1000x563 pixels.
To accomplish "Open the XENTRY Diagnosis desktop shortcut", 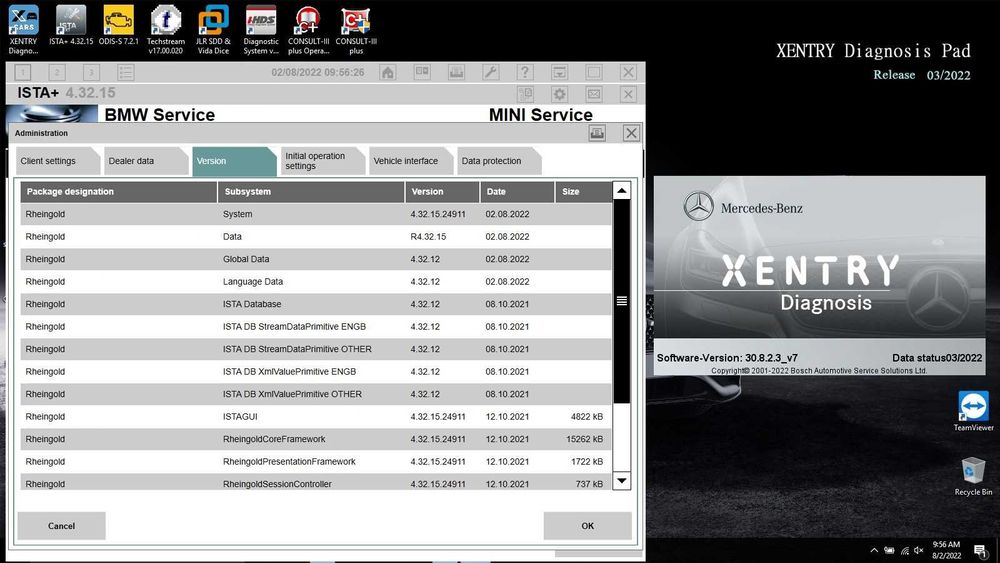I will click(x=23, y=29).
